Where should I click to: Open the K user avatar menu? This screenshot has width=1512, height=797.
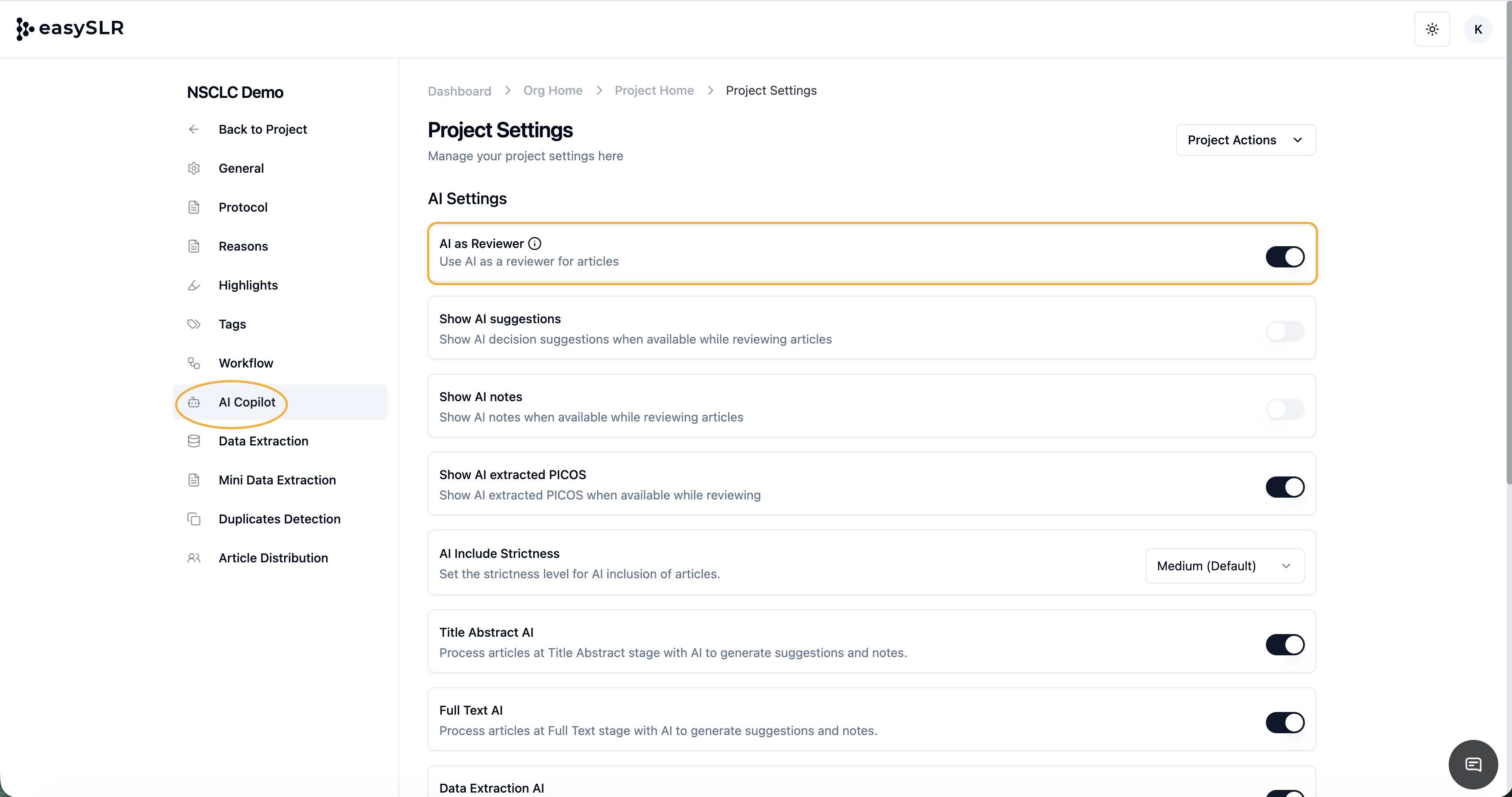click(1477, 29)
